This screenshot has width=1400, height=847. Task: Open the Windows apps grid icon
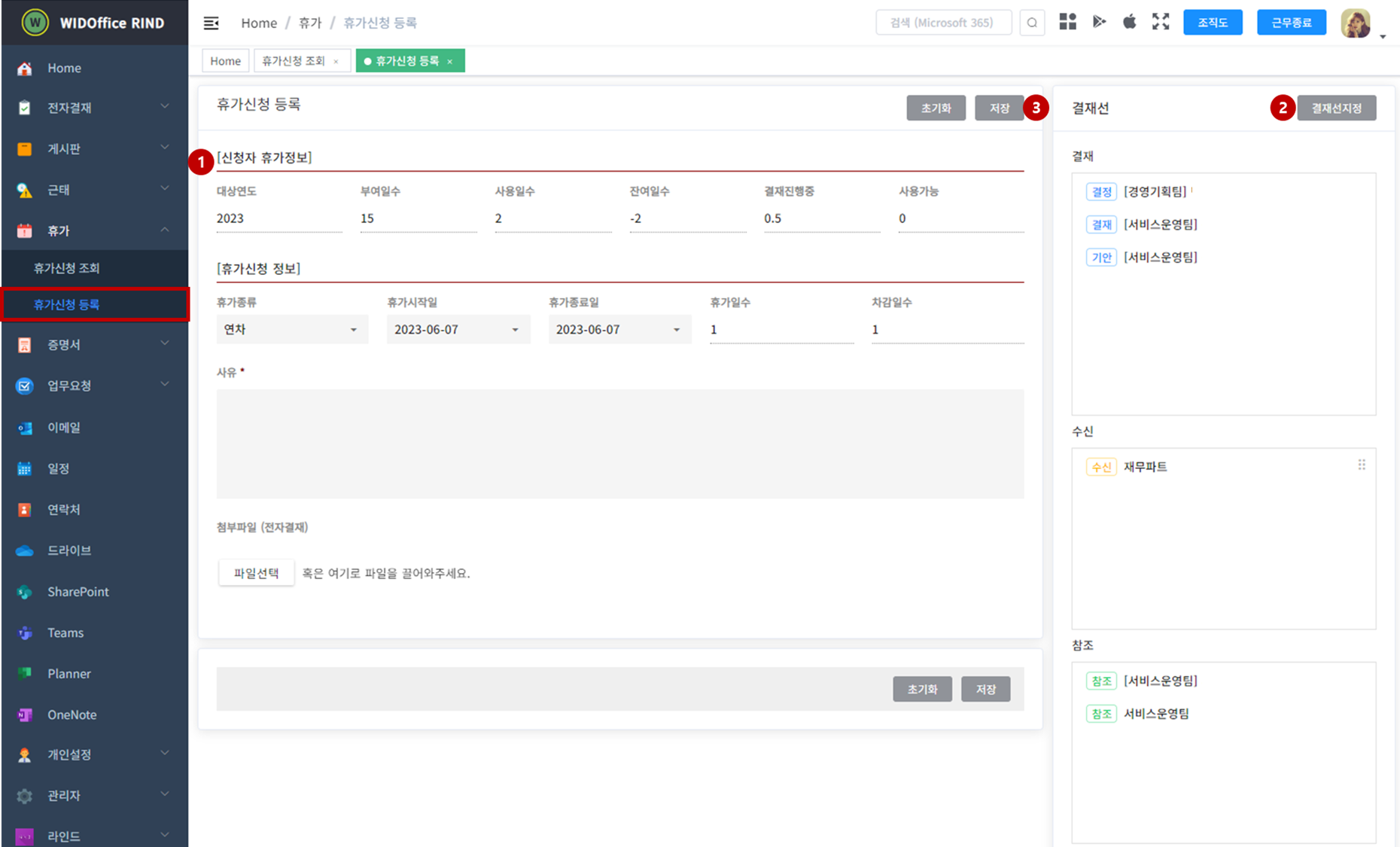tap(1067, 22)
